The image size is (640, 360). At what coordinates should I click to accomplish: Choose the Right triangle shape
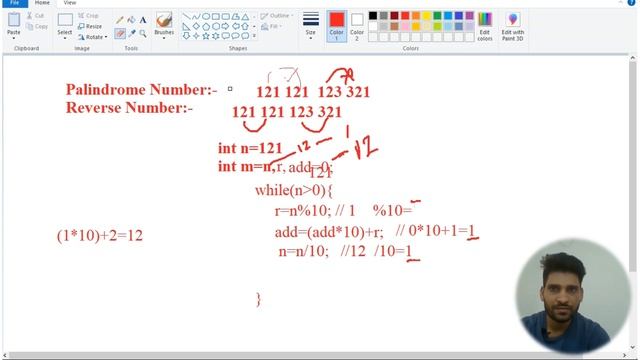coord(186,26)
